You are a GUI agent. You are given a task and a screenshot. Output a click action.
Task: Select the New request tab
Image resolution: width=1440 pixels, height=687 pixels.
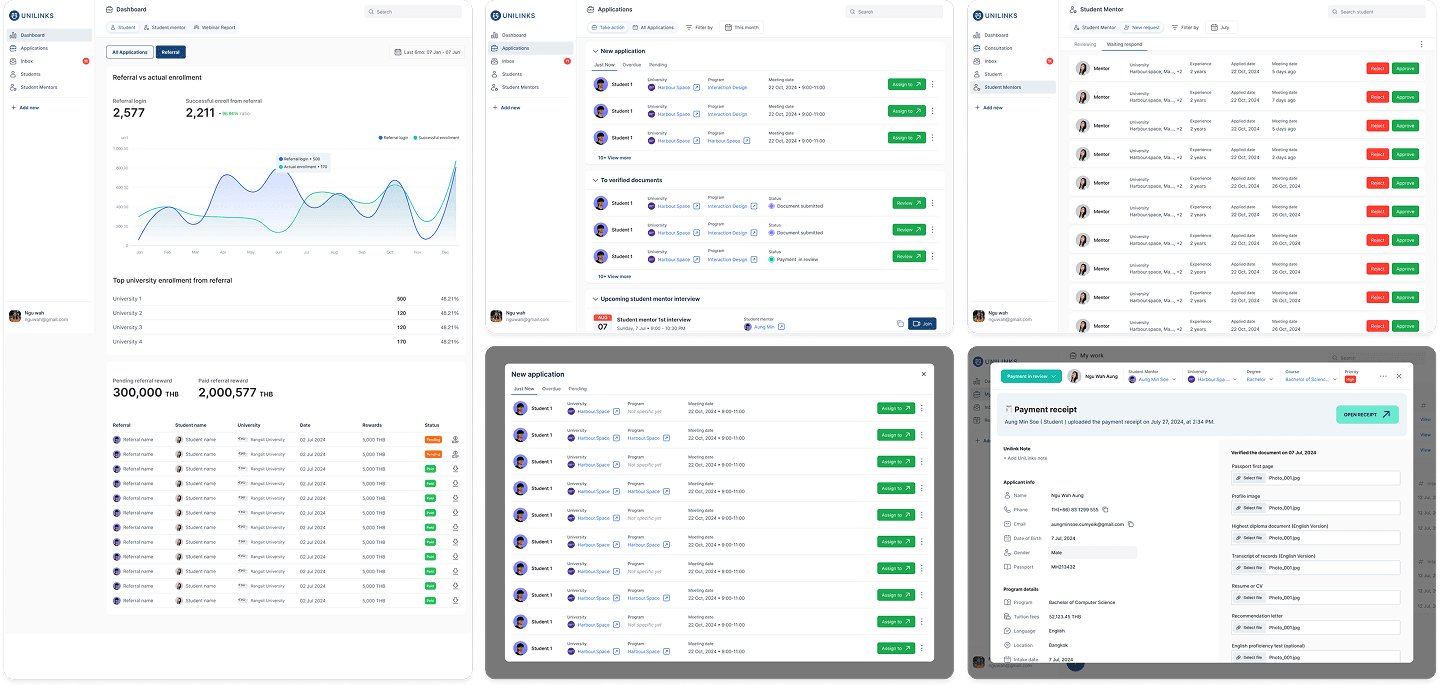1142,27
